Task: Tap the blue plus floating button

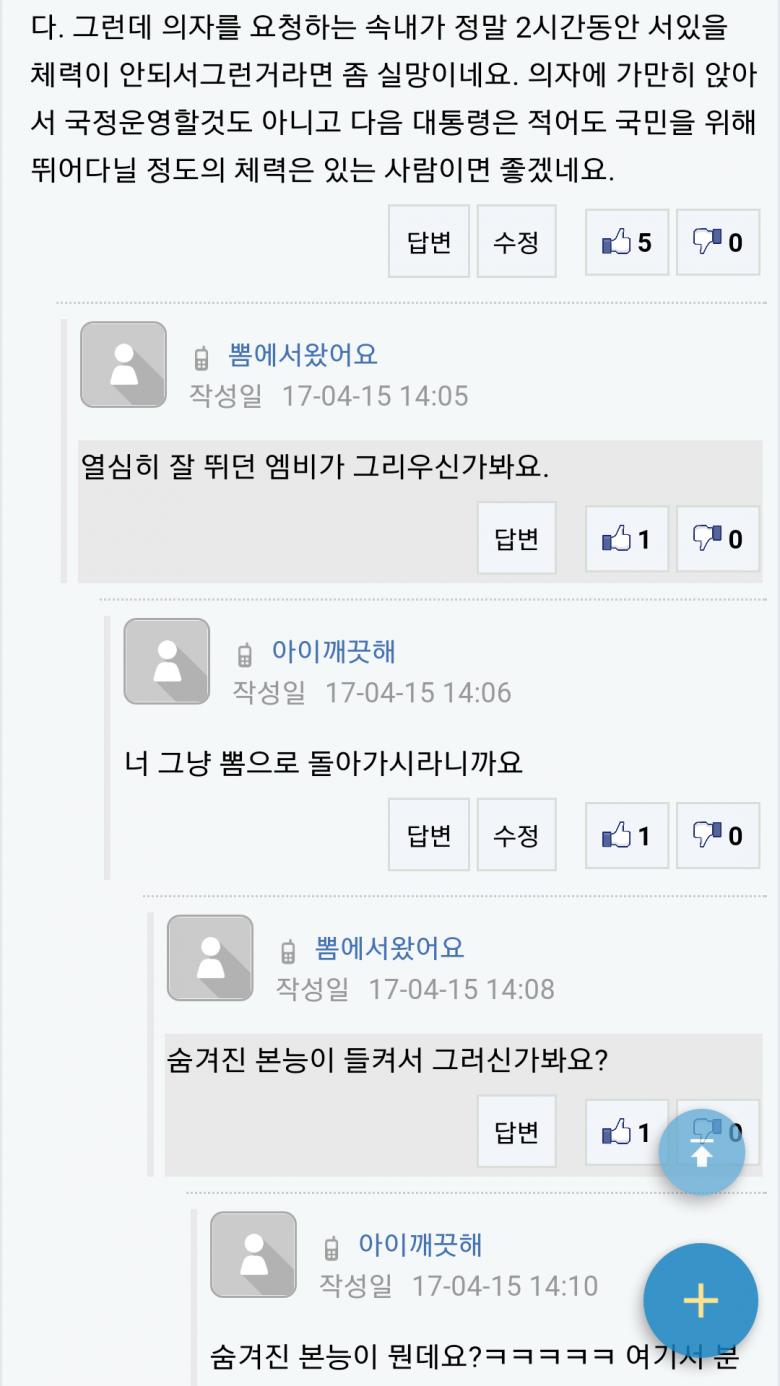Action: tap(700, 1300)
